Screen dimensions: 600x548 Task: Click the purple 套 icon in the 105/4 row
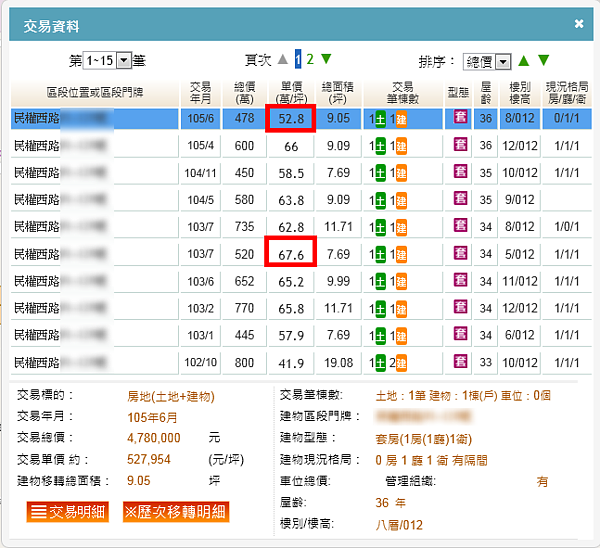coord(461,144)
